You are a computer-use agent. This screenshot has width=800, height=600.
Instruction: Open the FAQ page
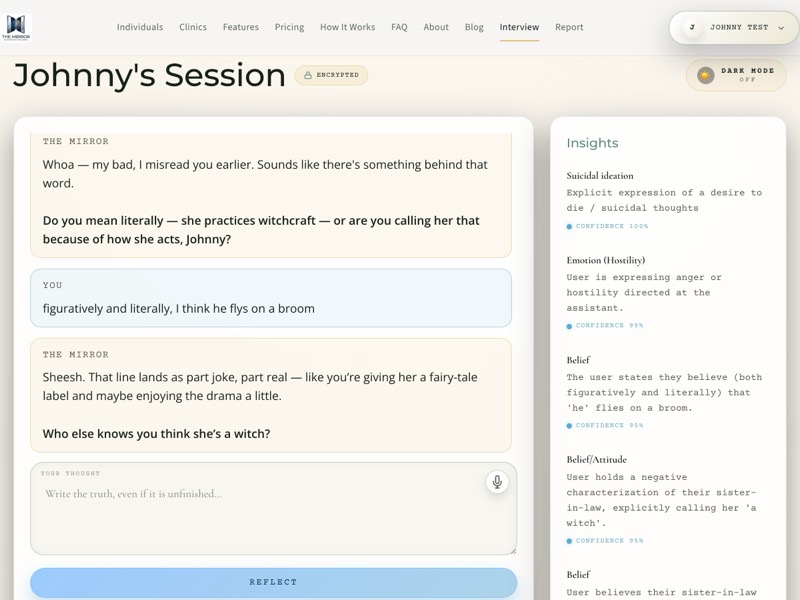[398, 27]
